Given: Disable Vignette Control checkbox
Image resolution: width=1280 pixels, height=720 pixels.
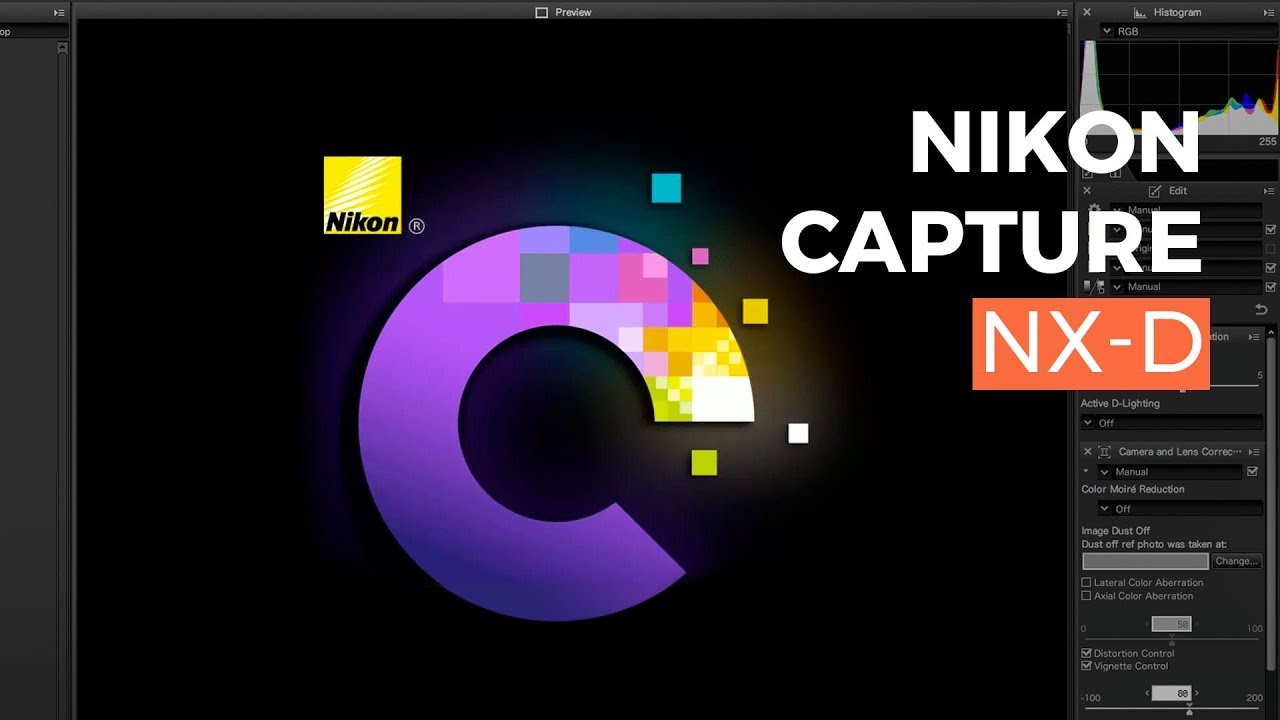Looking at the screenshot, I should [x=1087, y=666].
